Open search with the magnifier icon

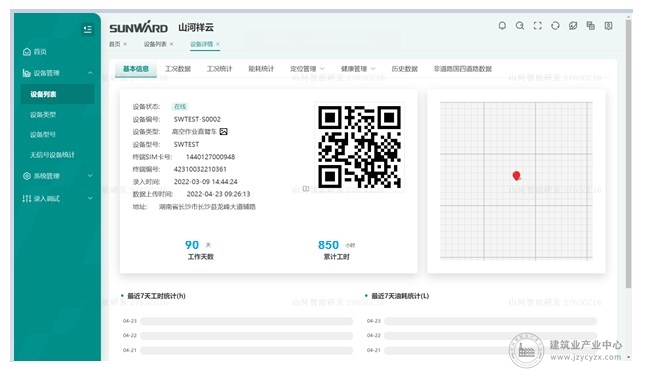(519, 26)
